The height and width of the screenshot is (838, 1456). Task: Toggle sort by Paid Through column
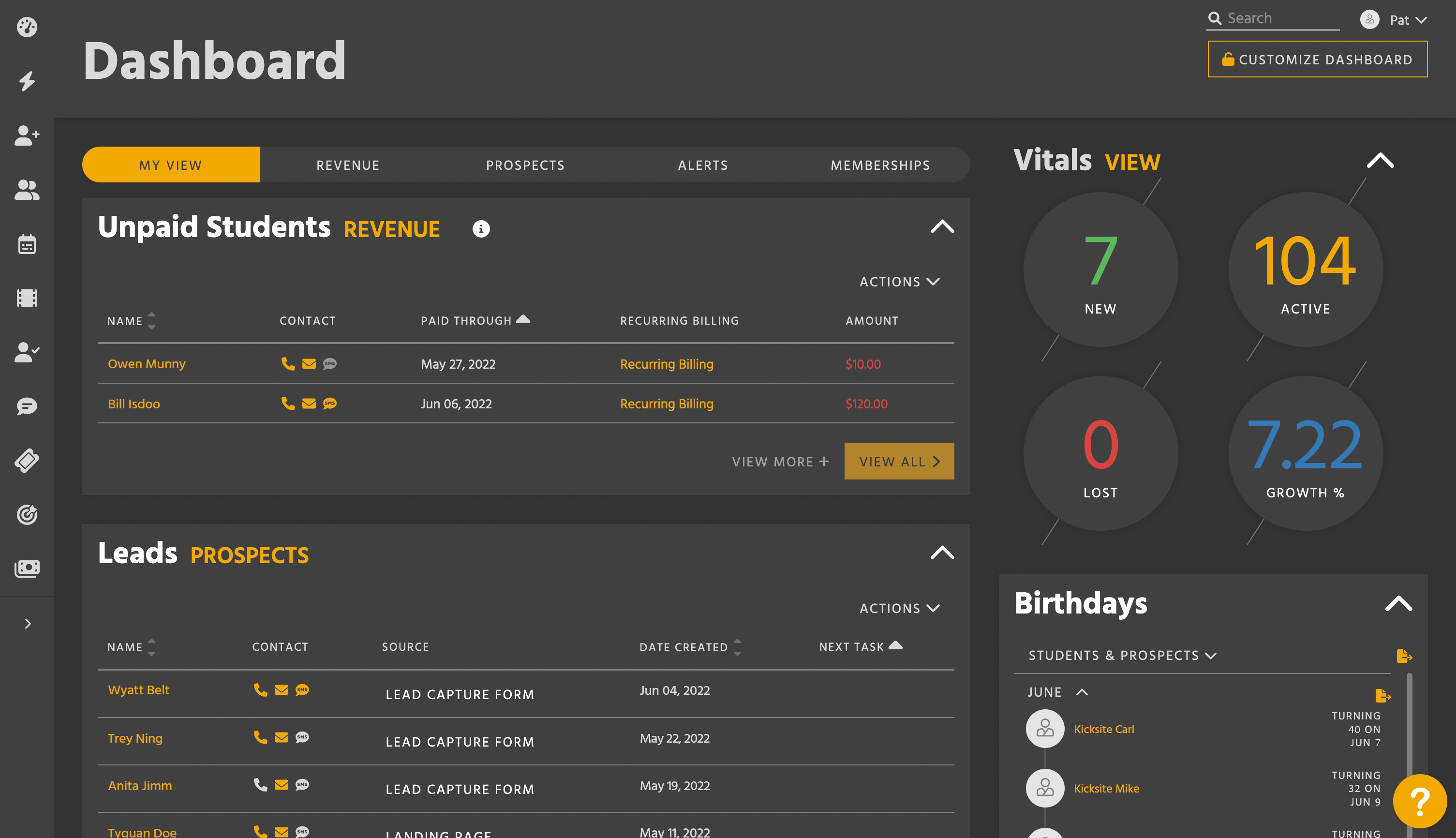coord(523,319)
